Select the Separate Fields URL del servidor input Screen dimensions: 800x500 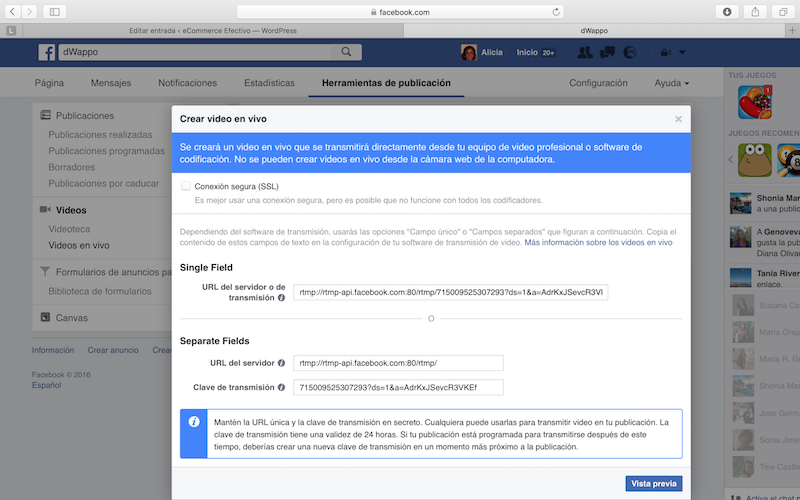point(398,363)
